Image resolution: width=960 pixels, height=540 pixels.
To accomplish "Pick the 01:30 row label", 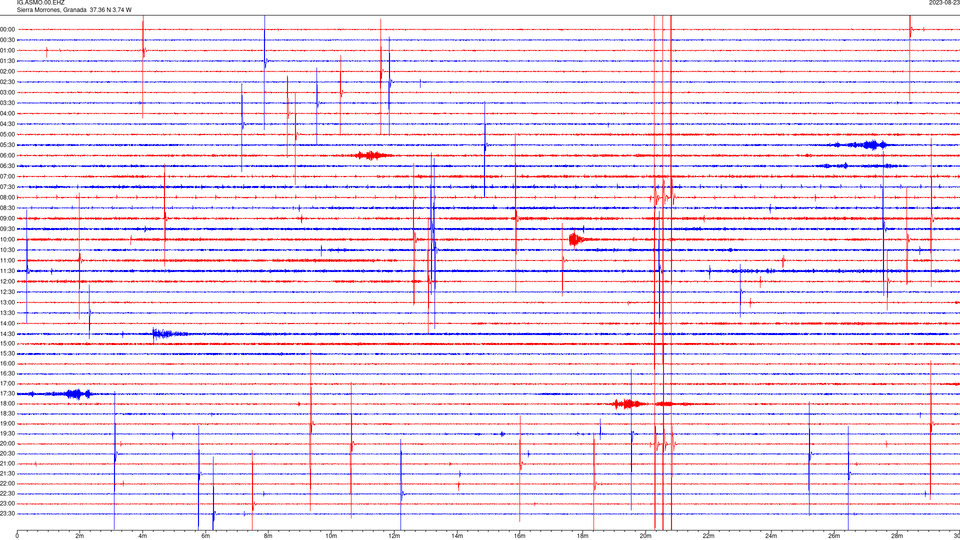I will click(8, 61).
